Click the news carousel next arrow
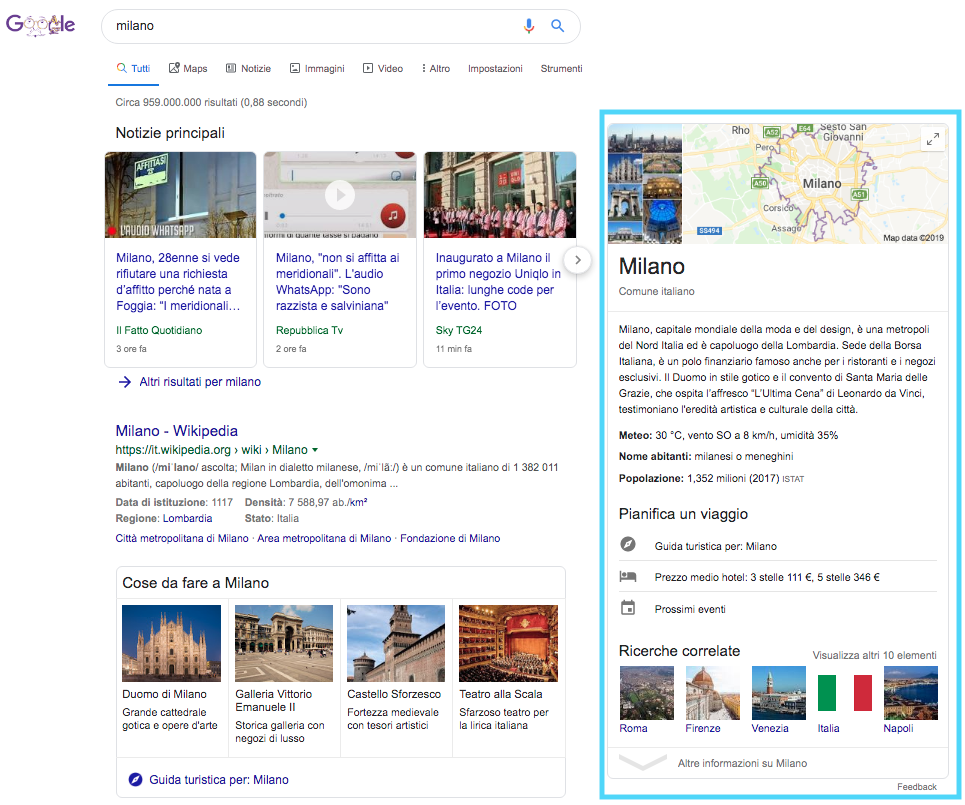This screenshot has height=805, width=965. 577,260
